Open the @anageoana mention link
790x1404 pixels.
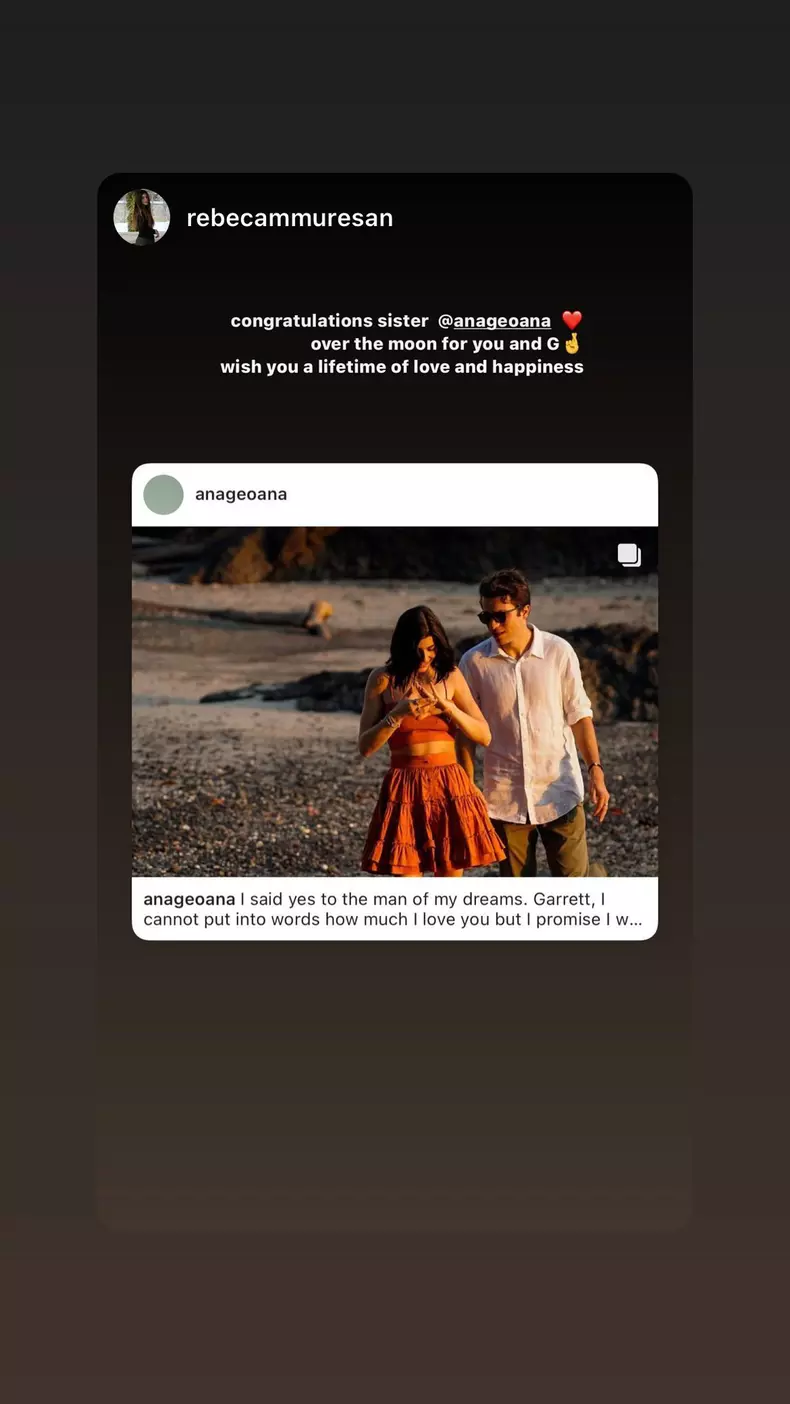pos(494,321)
